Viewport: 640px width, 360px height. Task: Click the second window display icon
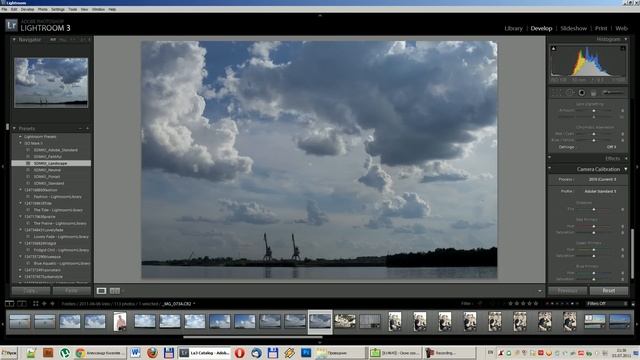pos(22,303)
